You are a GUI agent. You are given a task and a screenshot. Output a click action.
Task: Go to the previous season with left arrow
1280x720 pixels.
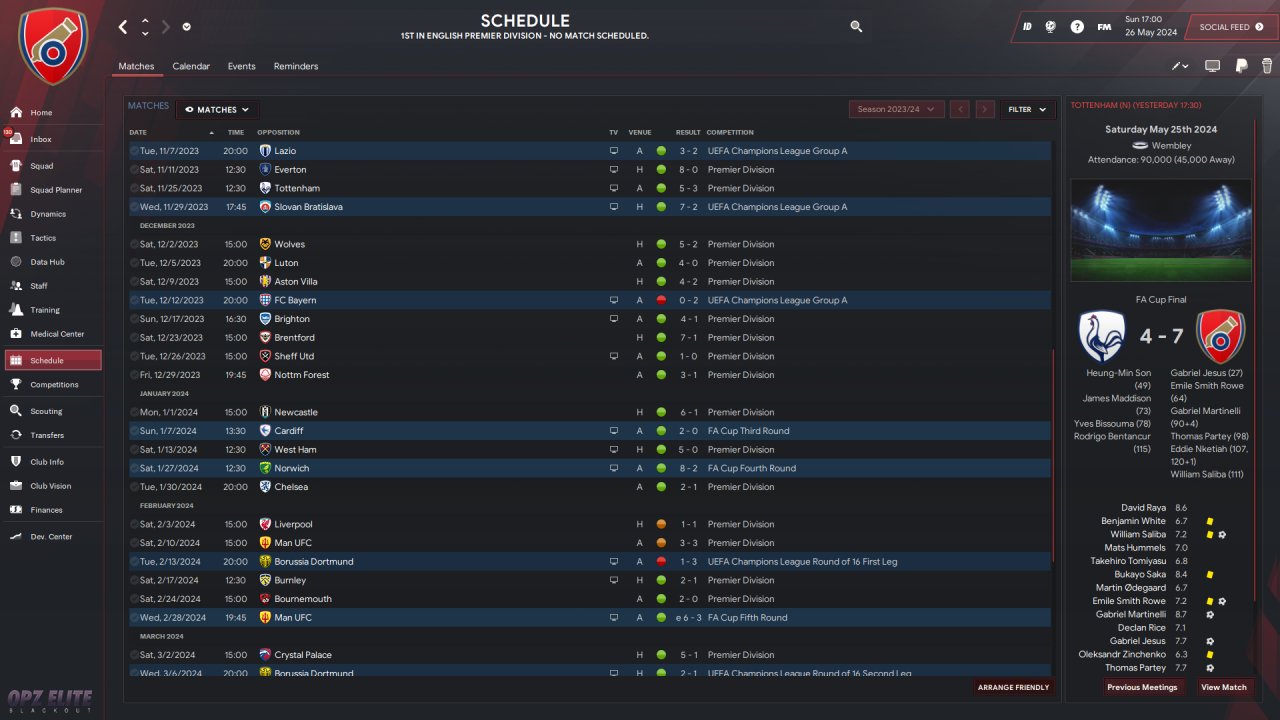pyautogui.click(x=960, y=110)
